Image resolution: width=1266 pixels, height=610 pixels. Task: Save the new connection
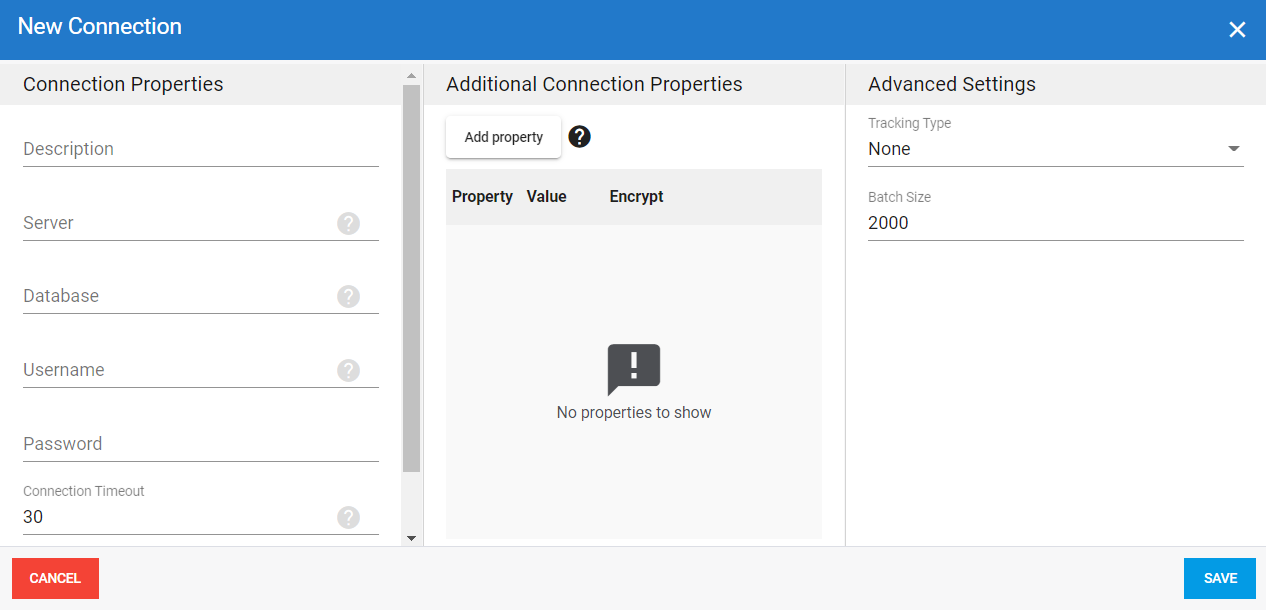click(x=1219, y=578)
